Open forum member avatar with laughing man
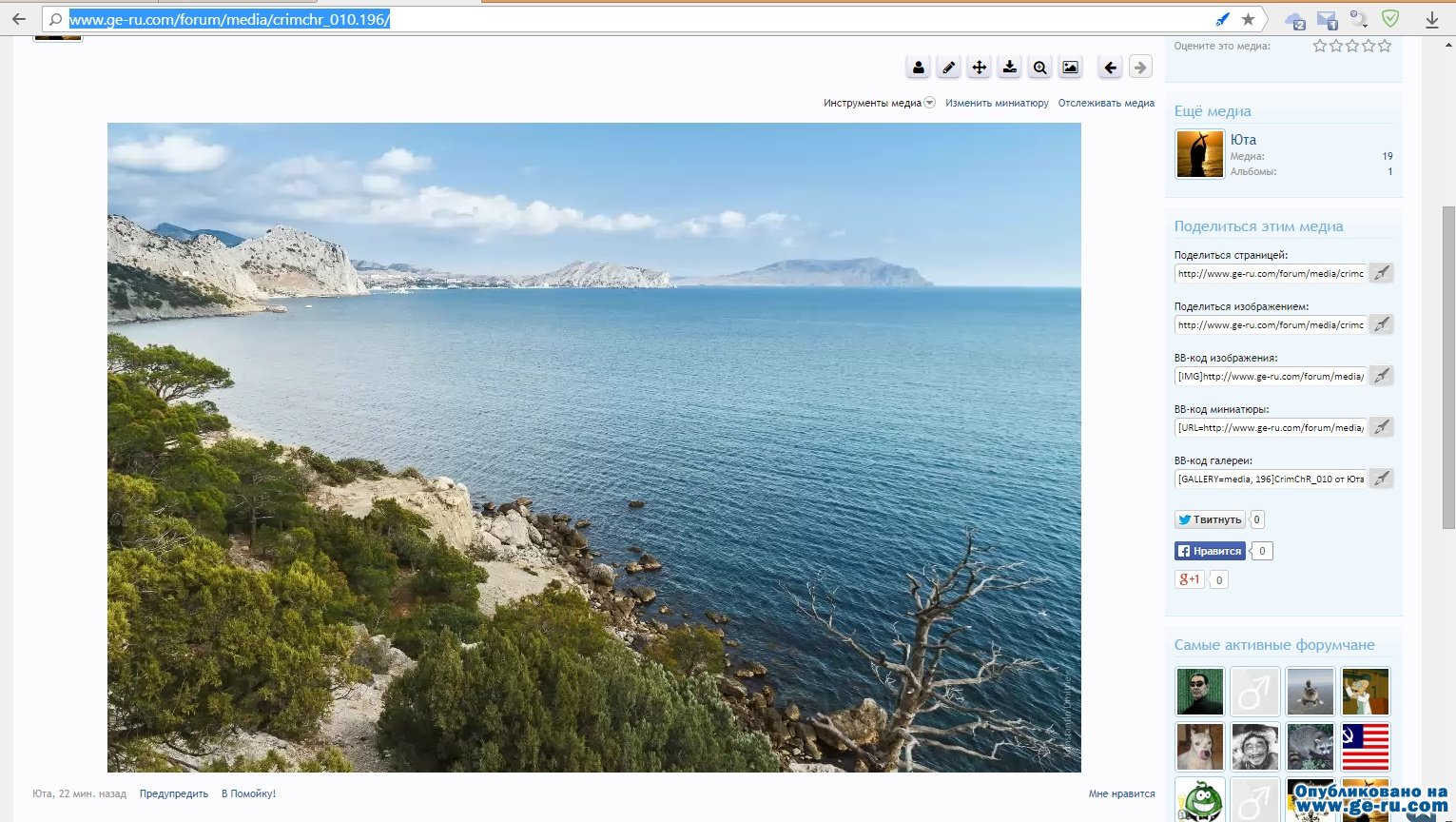This screenshot has height=822, width=1456. pyautogui.click(x=1255, y=747)
